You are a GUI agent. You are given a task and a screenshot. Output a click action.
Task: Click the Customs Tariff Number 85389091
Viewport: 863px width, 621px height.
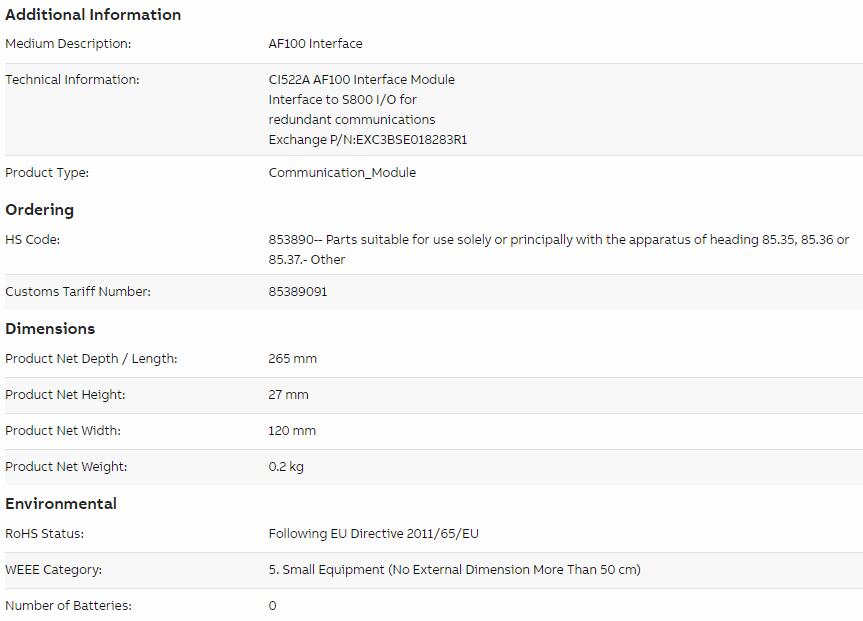tap(298, 292)
